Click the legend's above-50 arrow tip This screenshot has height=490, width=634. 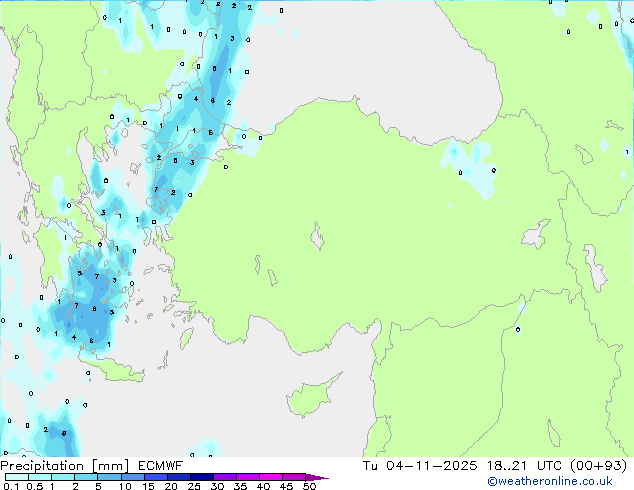(317, 477)
